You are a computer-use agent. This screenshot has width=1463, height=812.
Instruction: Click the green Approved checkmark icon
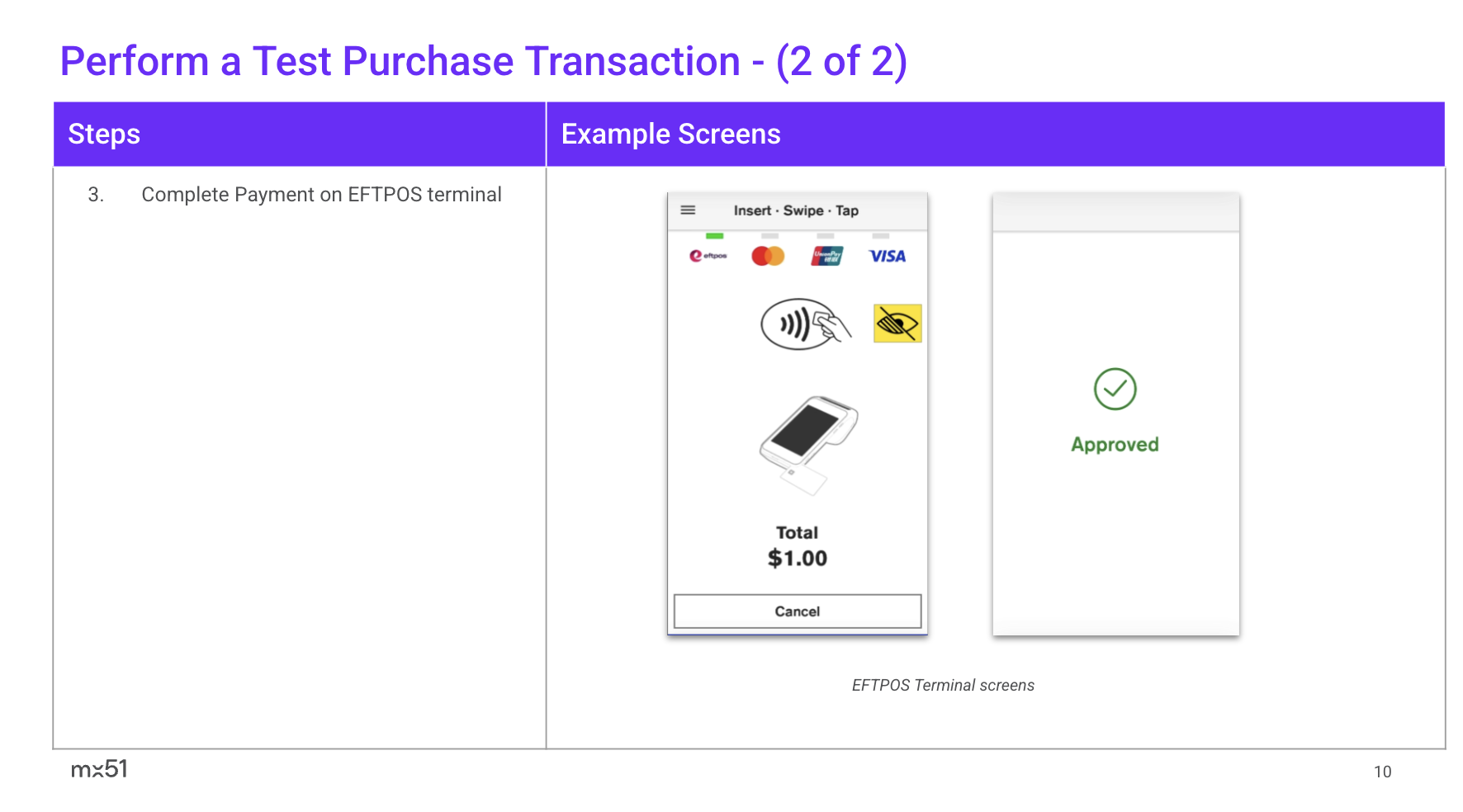1115,389
